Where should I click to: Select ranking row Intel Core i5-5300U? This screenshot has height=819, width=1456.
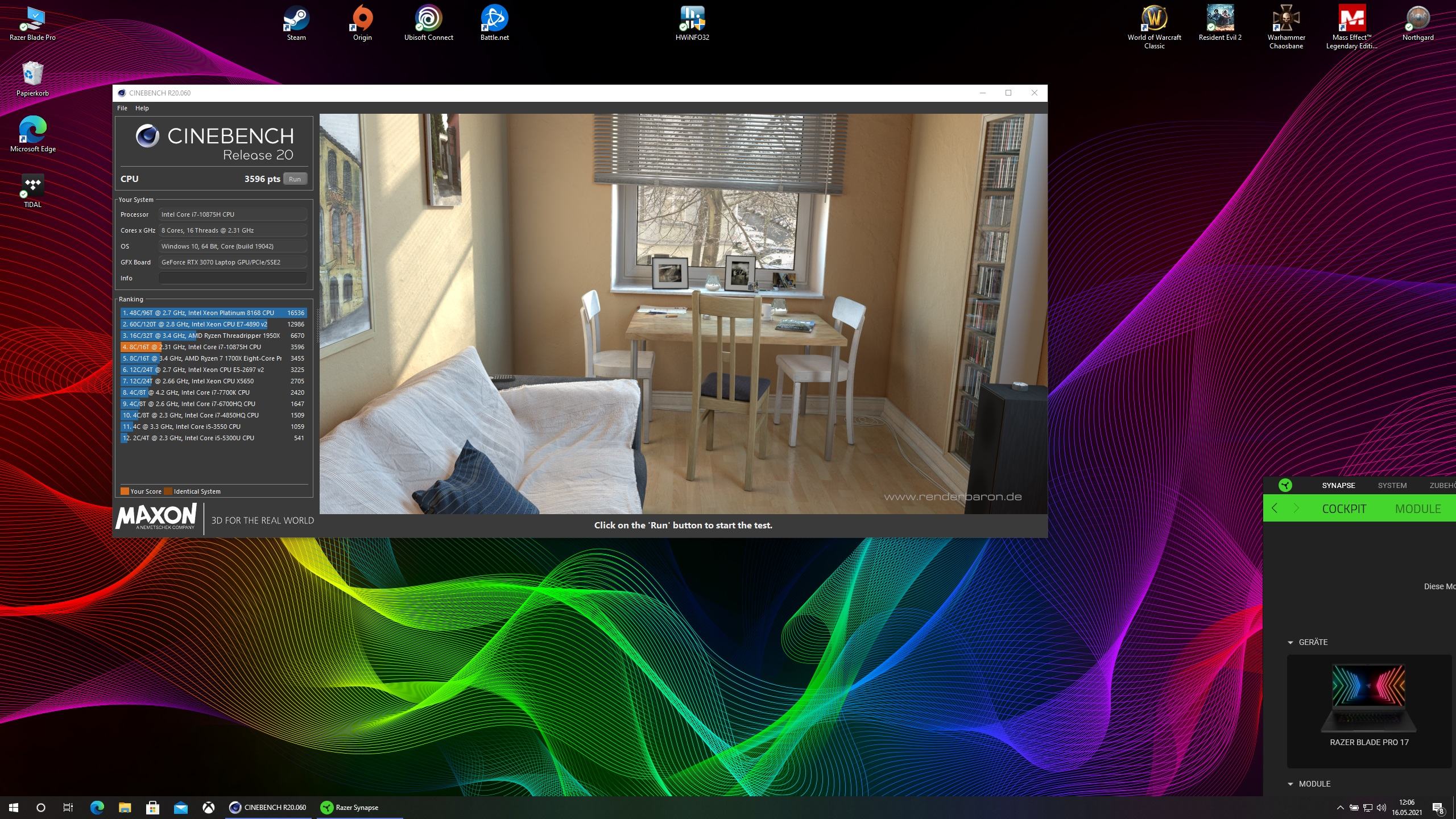pyautogui.click(x=213, y=438)
